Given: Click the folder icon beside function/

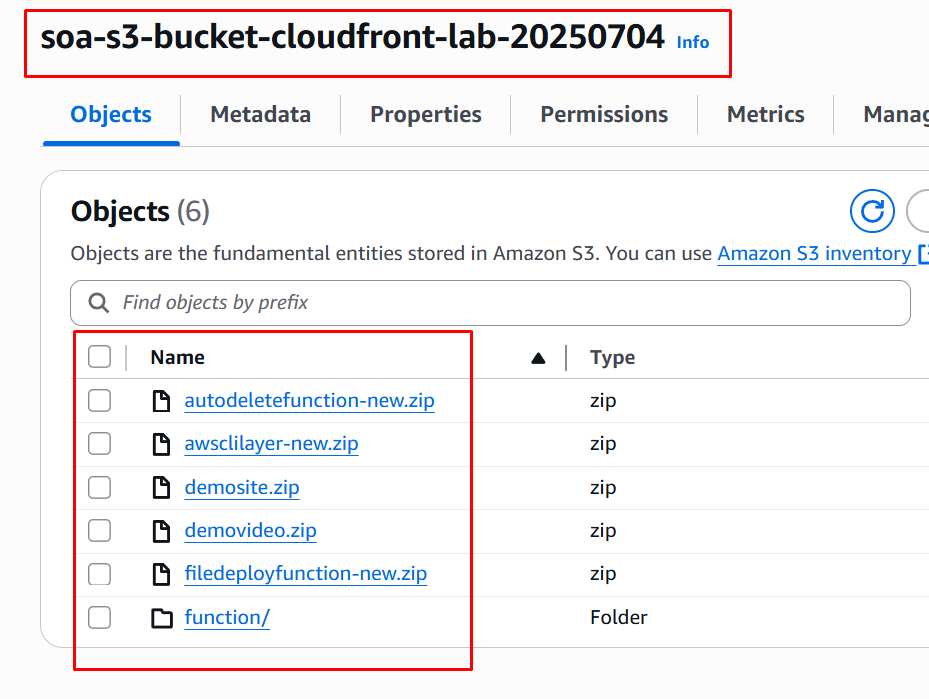Looking at the screenshot, I should tap(161, 618).
